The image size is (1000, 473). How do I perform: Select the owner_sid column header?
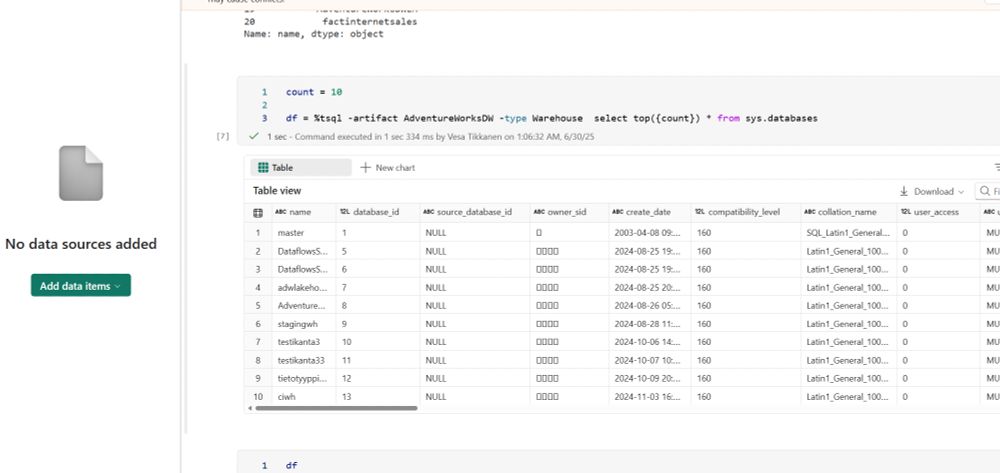point(568,212)
